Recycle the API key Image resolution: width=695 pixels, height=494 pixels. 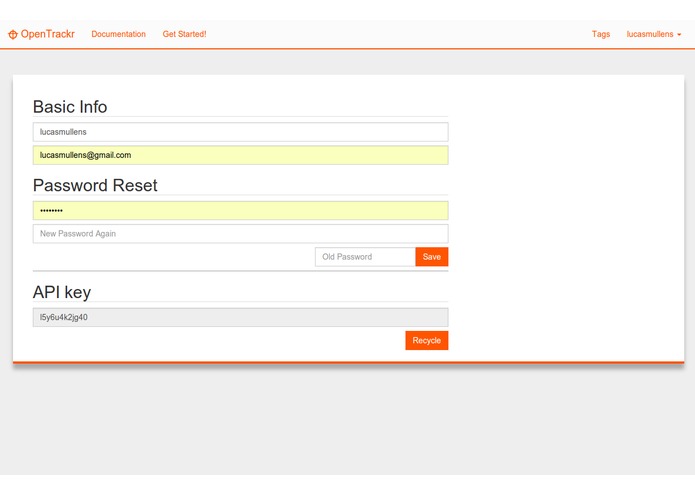[426, 340]
